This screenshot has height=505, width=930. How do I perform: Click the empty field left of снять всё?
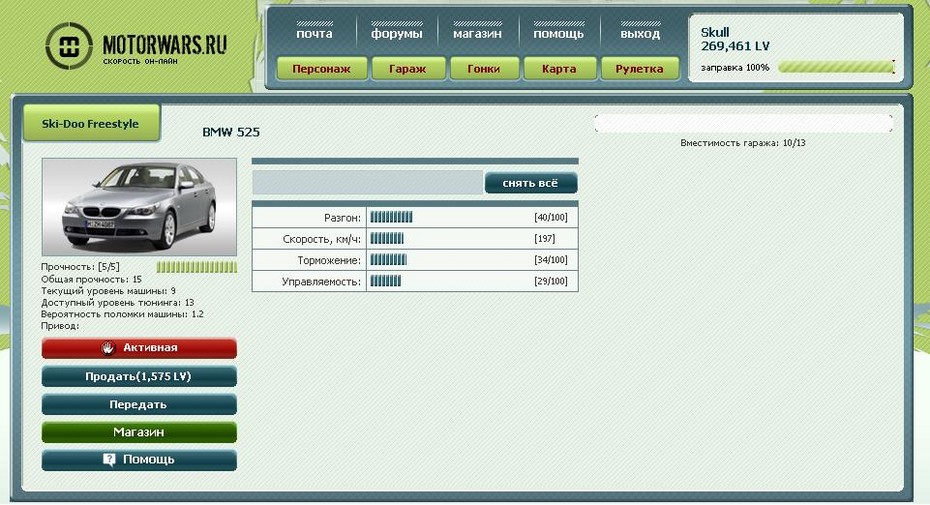(x=368, y=183)
